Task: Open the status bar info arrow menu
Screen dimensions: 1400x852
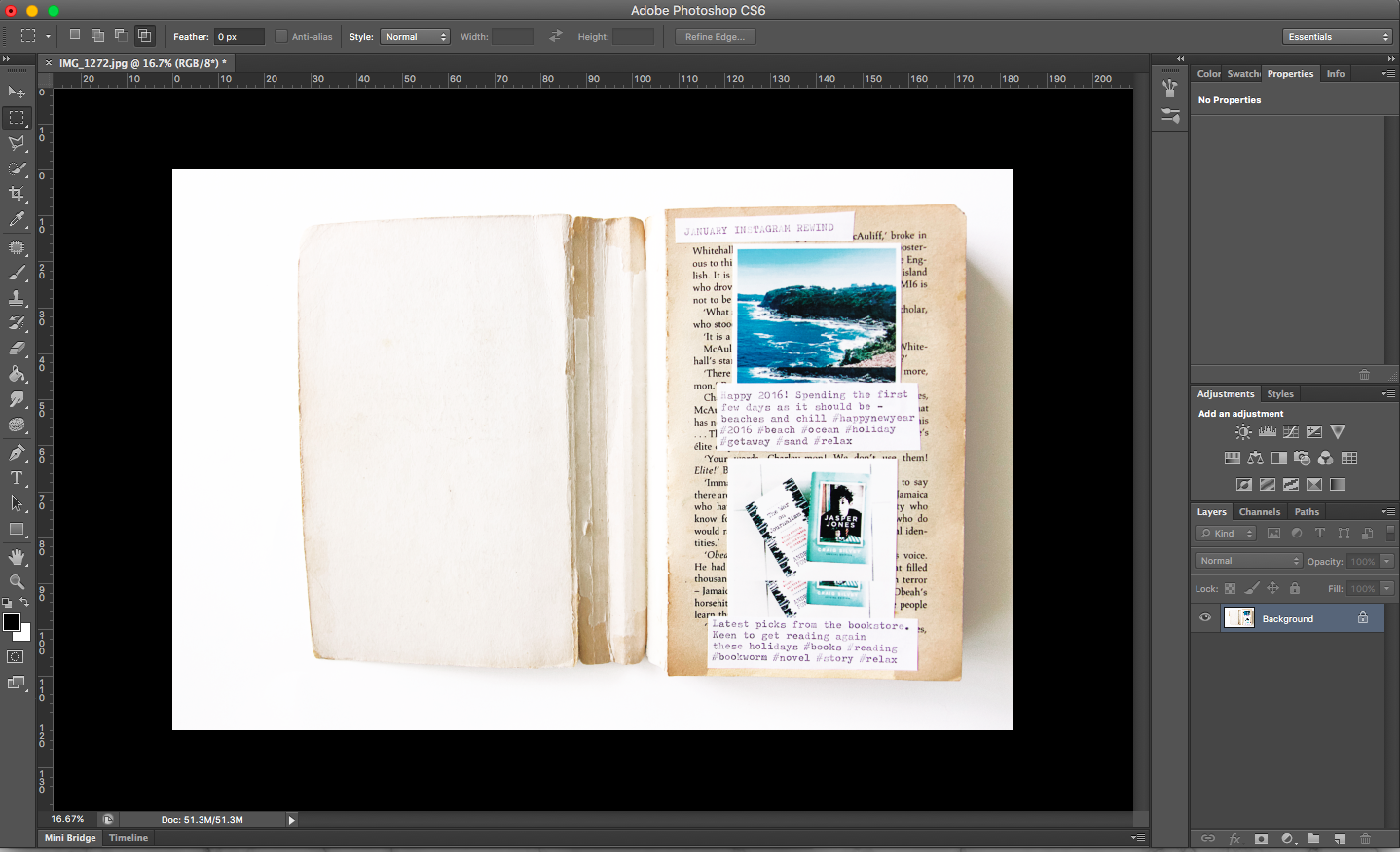Action: [x=291, y=820]
